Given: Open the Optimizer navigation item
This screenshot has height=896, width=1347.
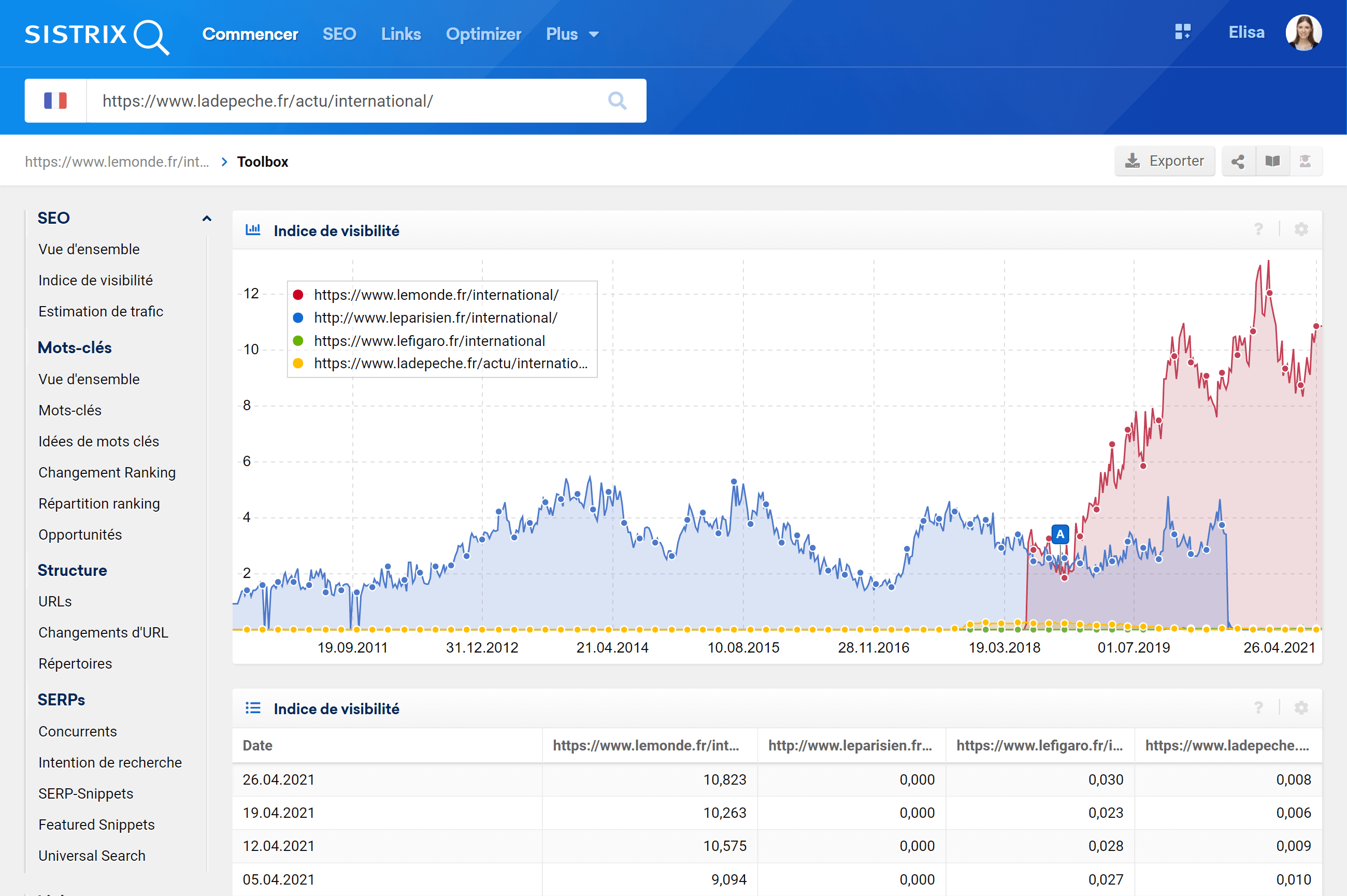Looking at the screenshot, I should (483, 34).
